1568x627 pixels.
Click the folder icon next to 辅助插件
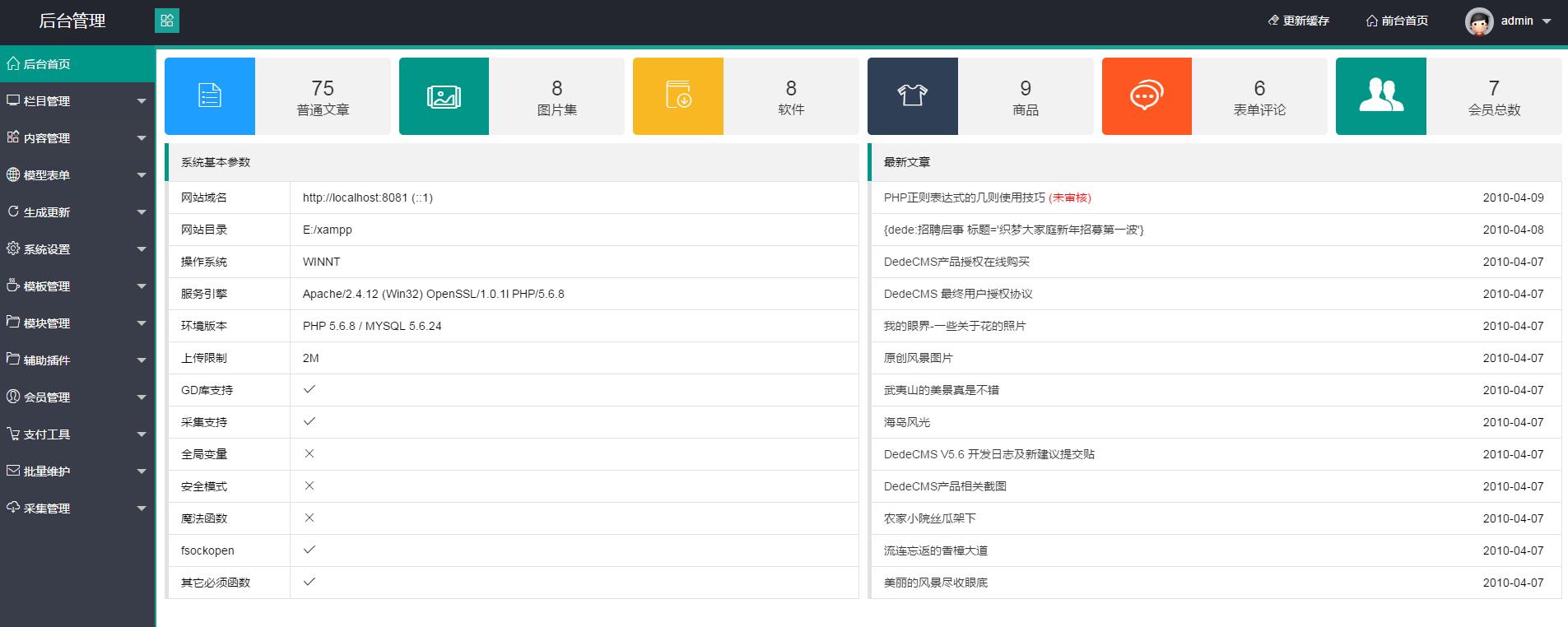click(13, 360)
